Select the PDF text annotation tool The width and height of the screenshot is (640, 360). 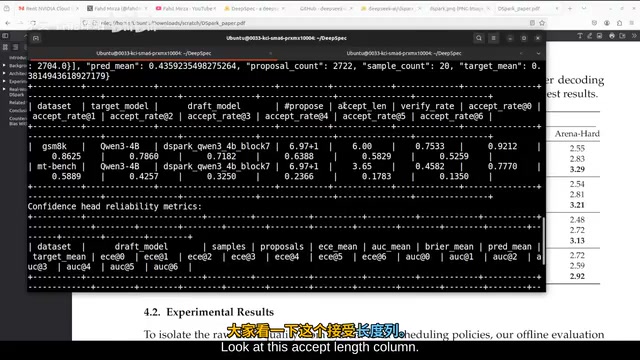pos(580,36)
